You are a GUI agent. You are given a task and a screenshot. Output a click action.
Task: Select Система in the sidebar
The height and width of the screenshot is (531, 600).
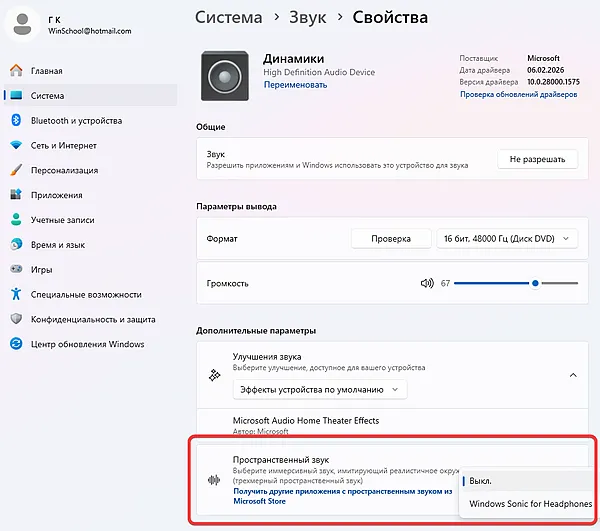(x=91, y=95)
